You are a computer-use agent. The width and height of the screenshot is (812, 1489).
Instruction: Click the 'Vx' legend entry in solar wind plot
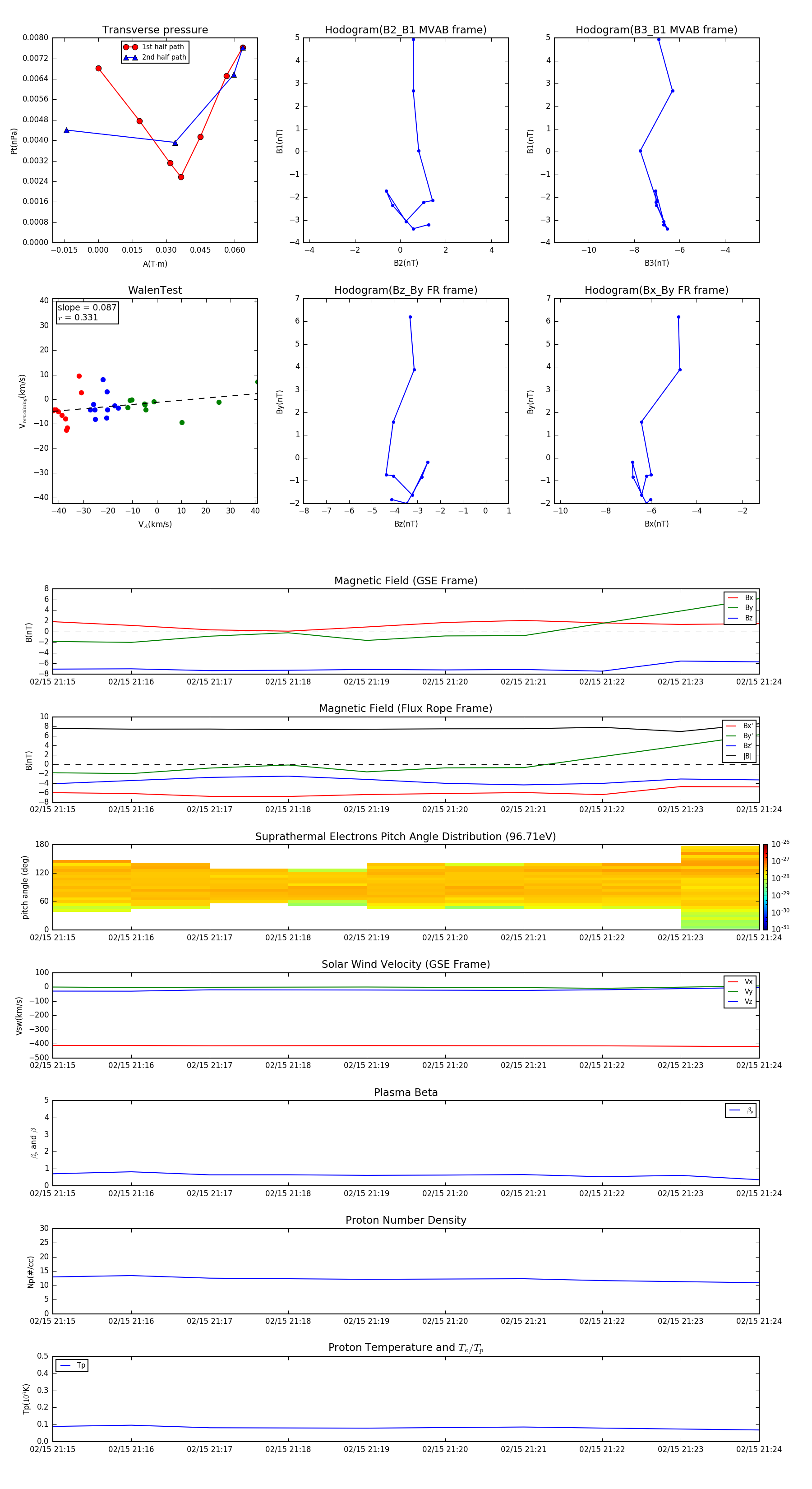pyautogui.click(x=740, y=981)
